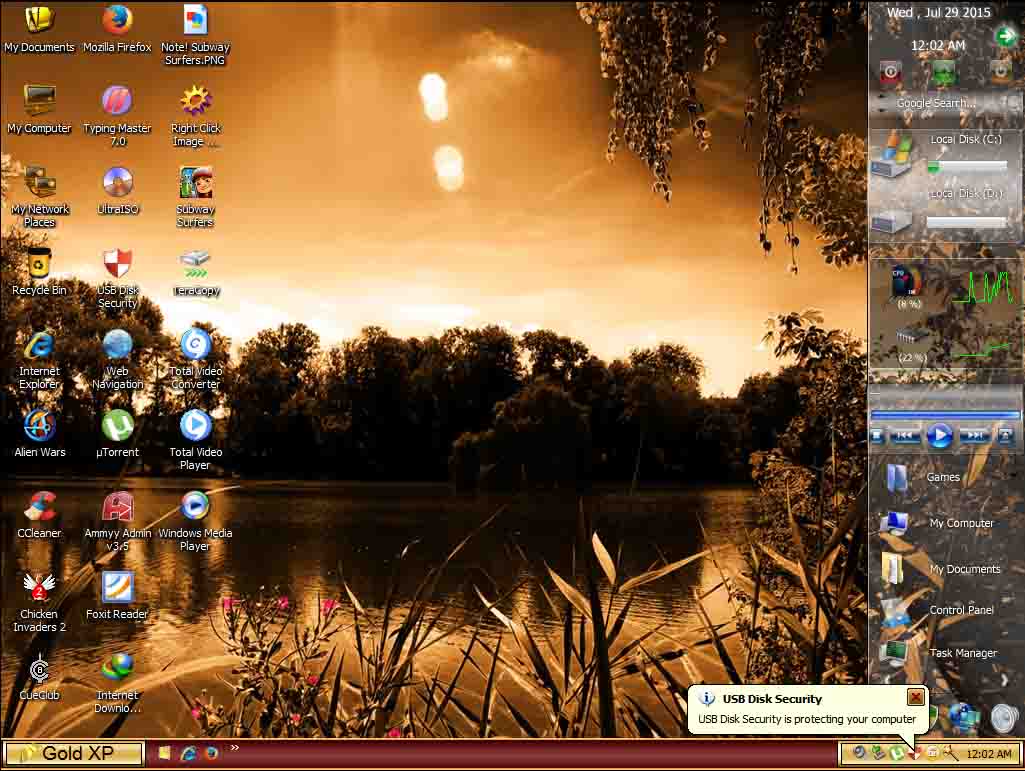Image resolution: width=1025 pixels, height=771 pixels.
Task: Click the green arrow next to date
Action: pyautogui.click(x=1005, y=35)
